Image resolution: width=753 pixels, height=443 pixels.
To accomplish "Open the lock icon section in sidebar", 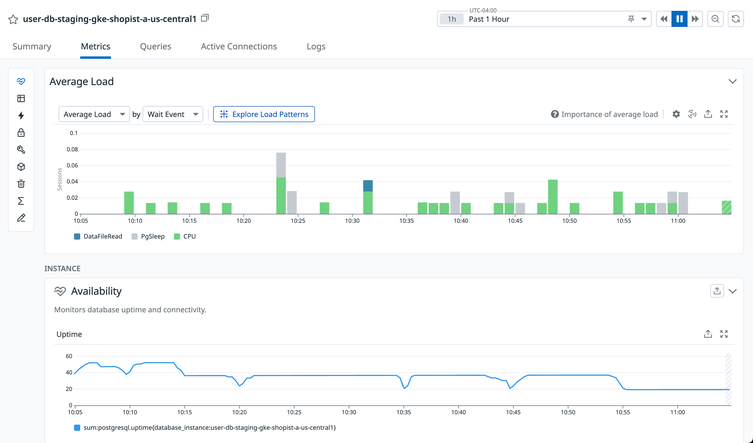I will (x=21, y=133).
